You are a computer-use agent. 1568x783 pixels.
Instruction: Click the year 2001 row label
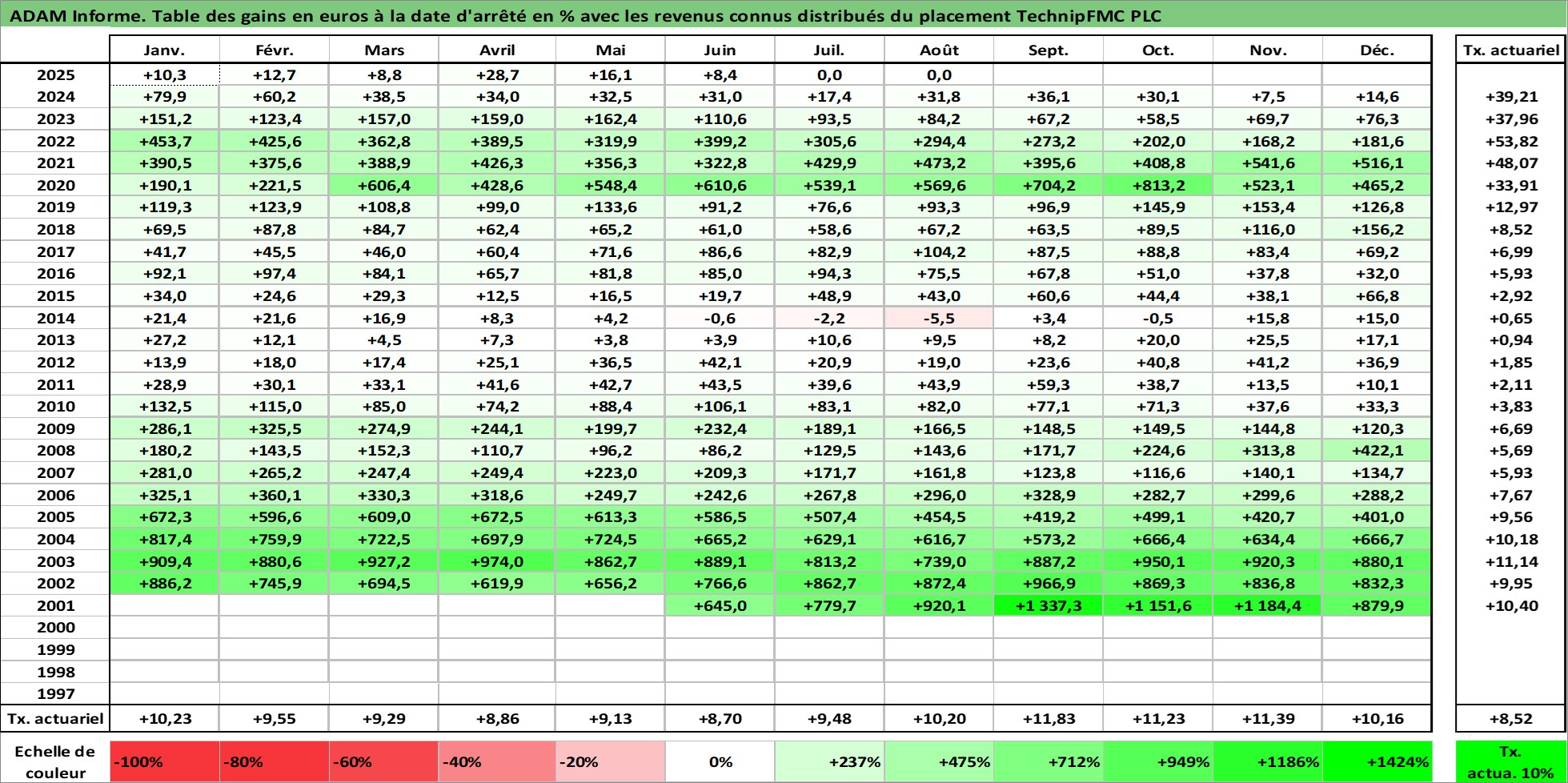(x=55, y=605)
